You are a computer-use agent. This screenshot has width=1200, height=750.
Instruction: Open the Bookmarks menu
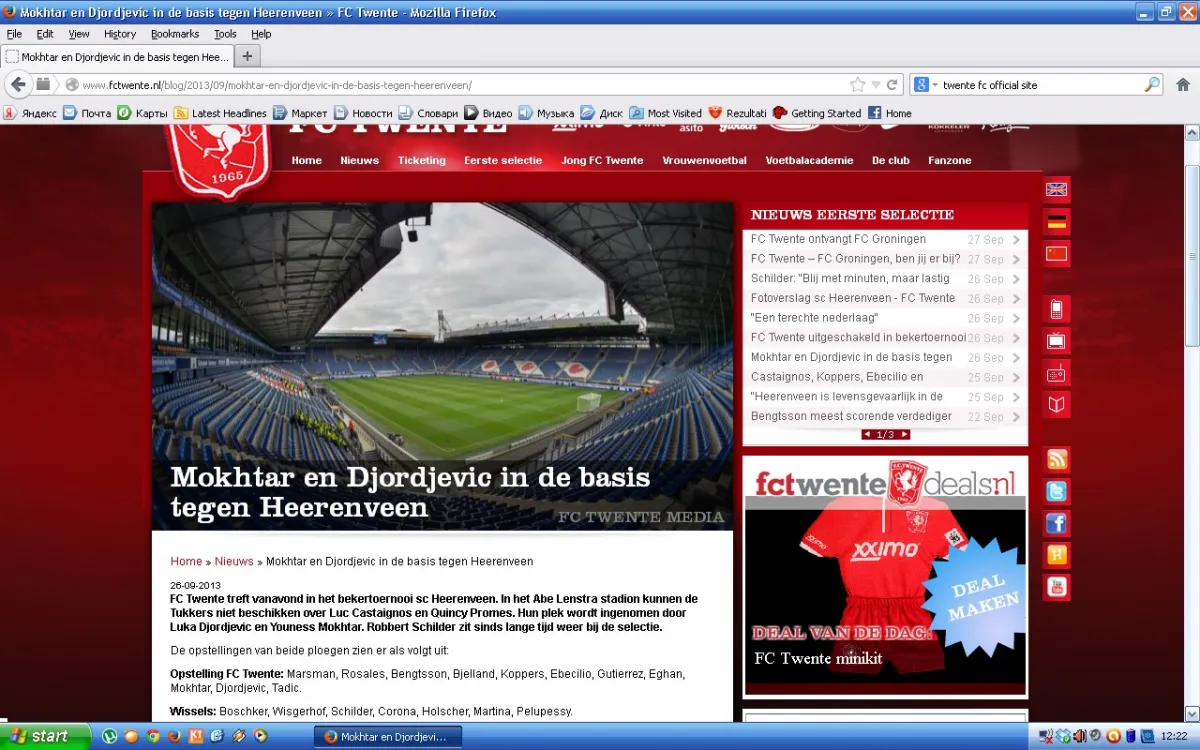click(x=175, y=34)
